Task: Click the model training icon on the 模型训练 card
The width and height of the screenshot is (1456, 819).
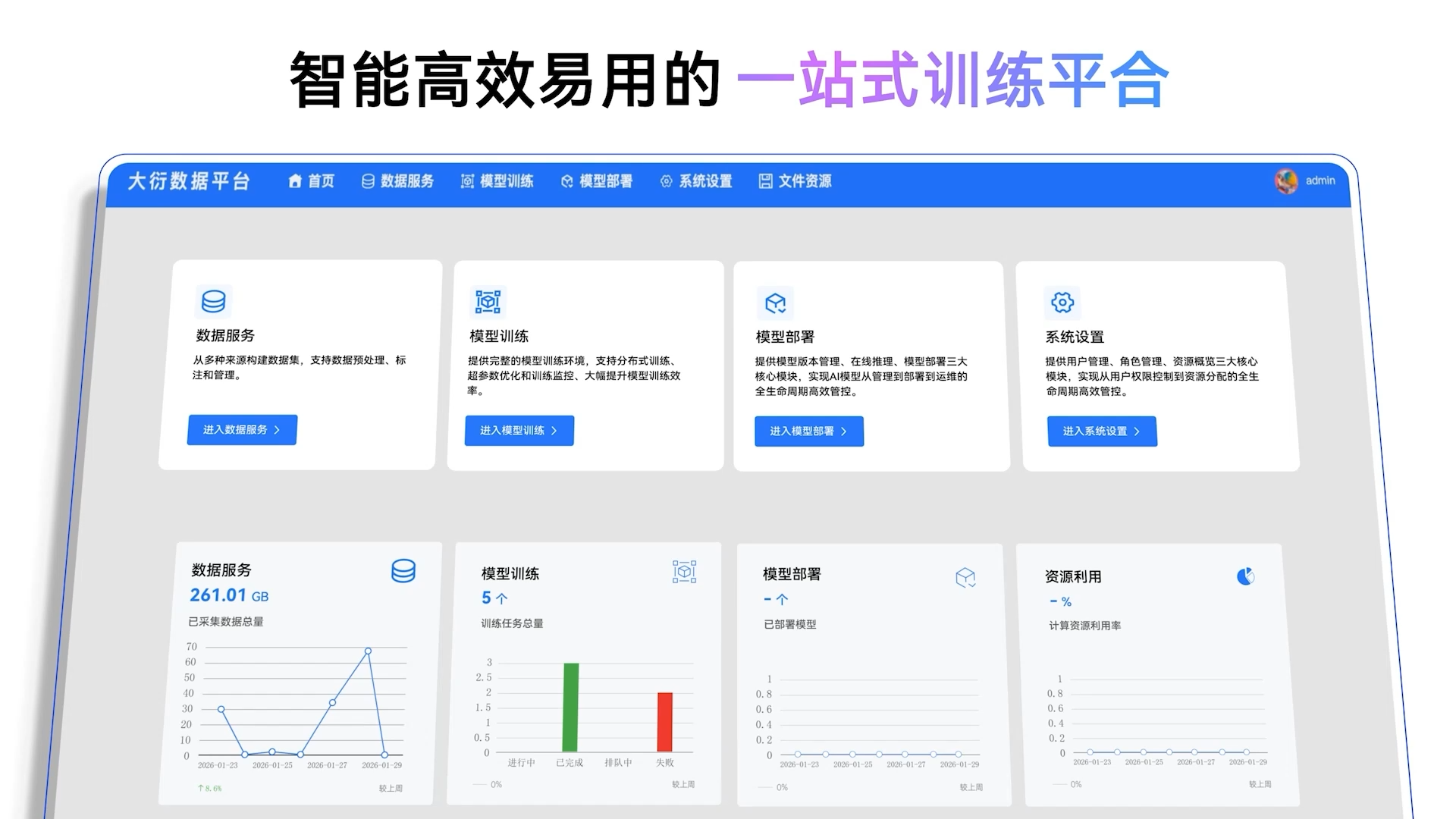Action: 490,301
